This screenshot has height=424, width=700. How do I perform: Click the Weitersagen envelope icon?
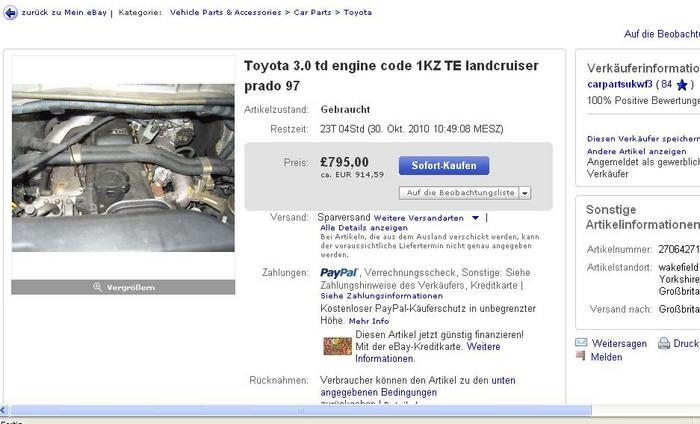tap(581, 343)
